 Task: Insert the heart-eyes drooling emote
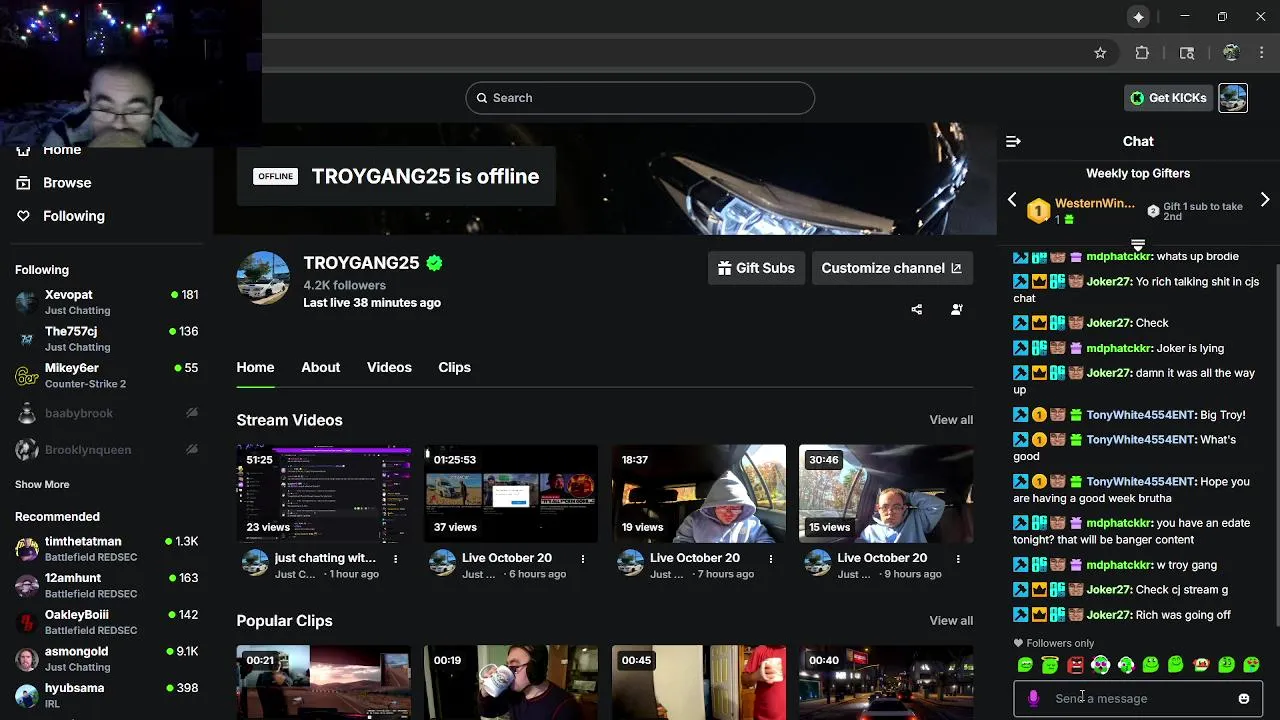click(x=1252, y=665)
